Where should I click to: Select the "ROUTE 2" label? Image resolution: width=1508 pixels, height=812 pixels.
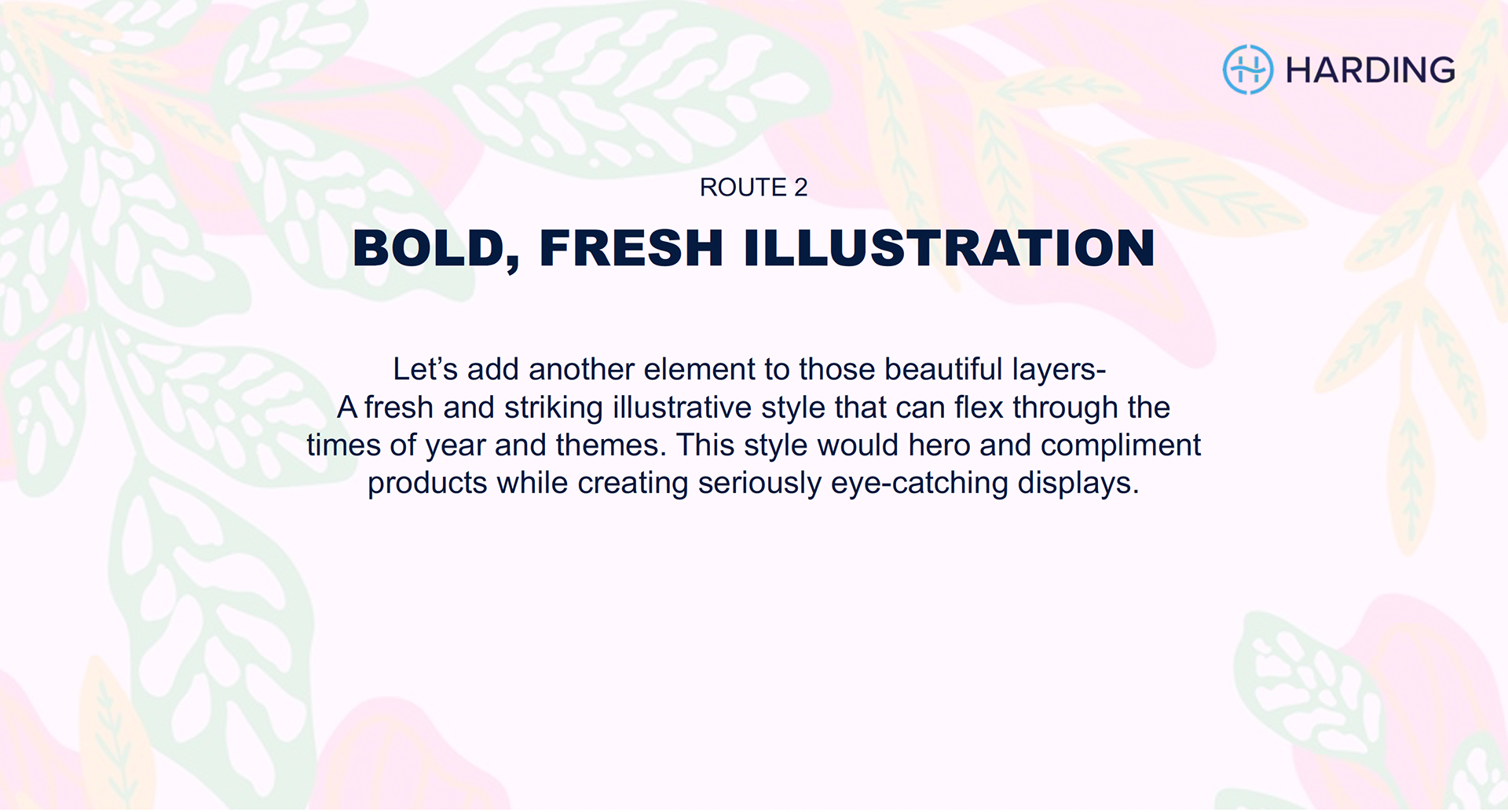pos(753,188)
